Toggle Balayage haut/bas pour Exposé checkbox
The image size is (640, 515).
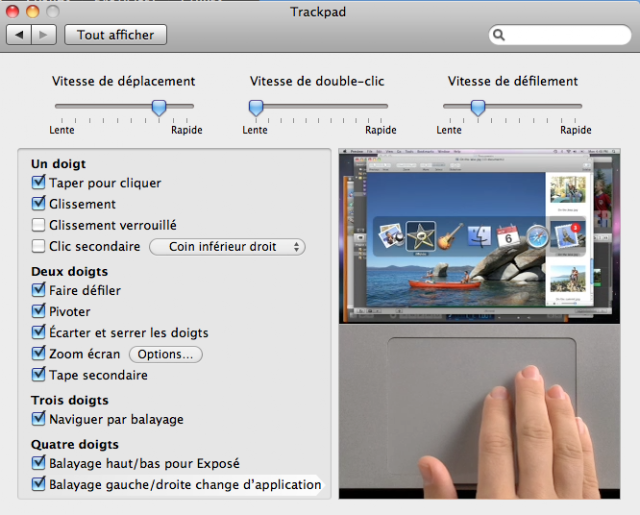click(38, 463)
